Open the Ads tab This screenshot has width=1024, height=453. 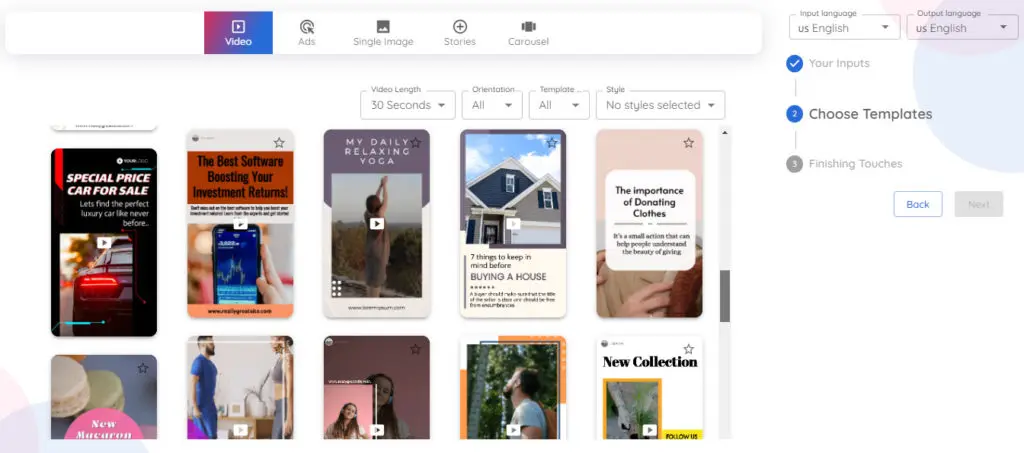click(x=306, y=33)
